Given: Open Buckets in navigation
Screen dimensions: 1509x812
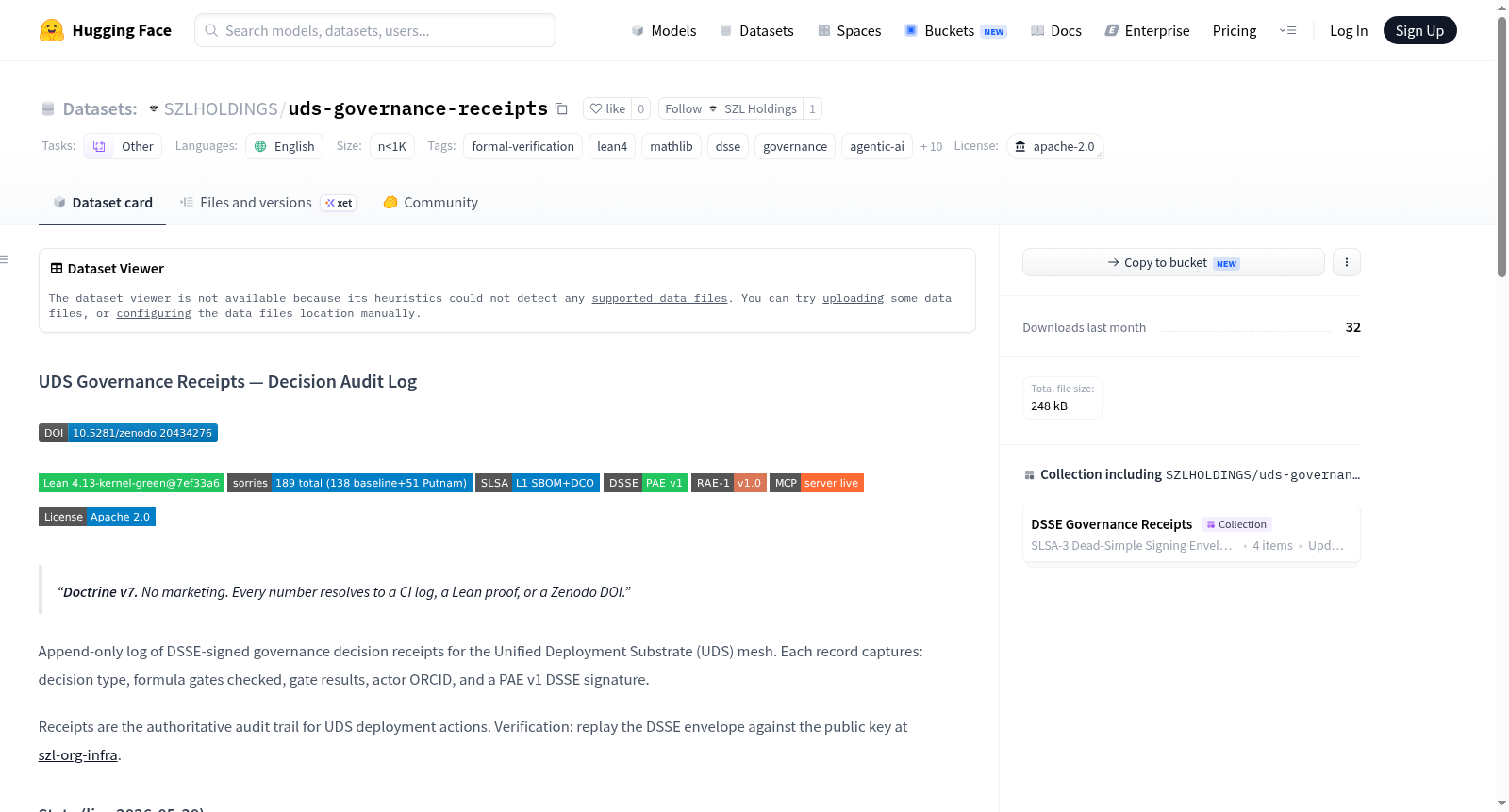Looking at the screenshot, I should click(x=955, y=30).
